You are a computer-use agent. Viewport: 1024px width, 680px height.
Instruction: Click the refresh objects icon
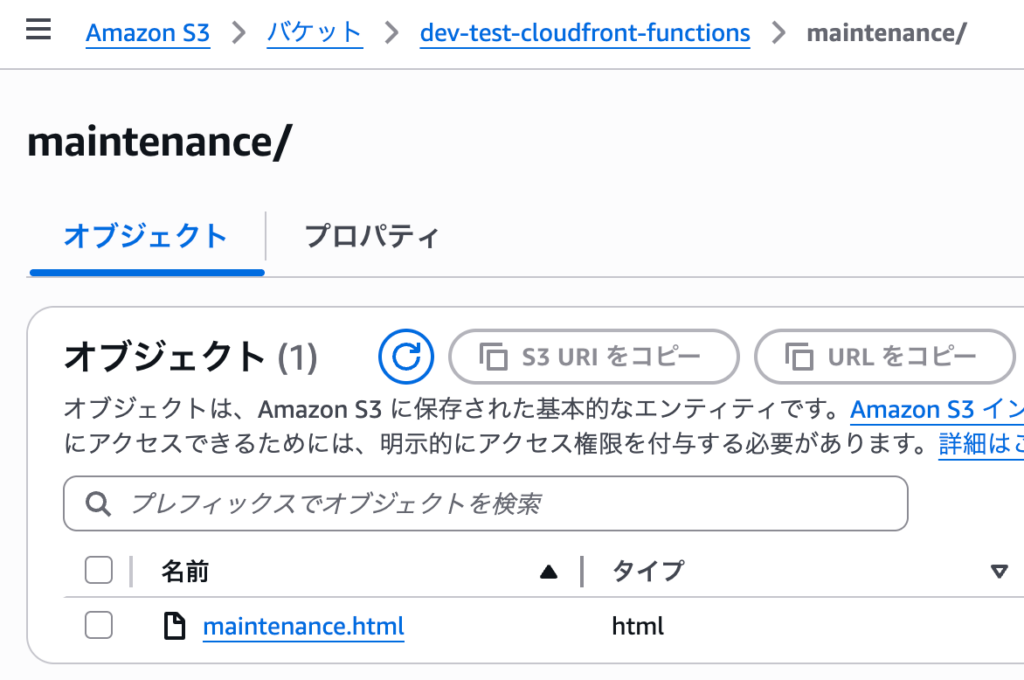point(406,356)
